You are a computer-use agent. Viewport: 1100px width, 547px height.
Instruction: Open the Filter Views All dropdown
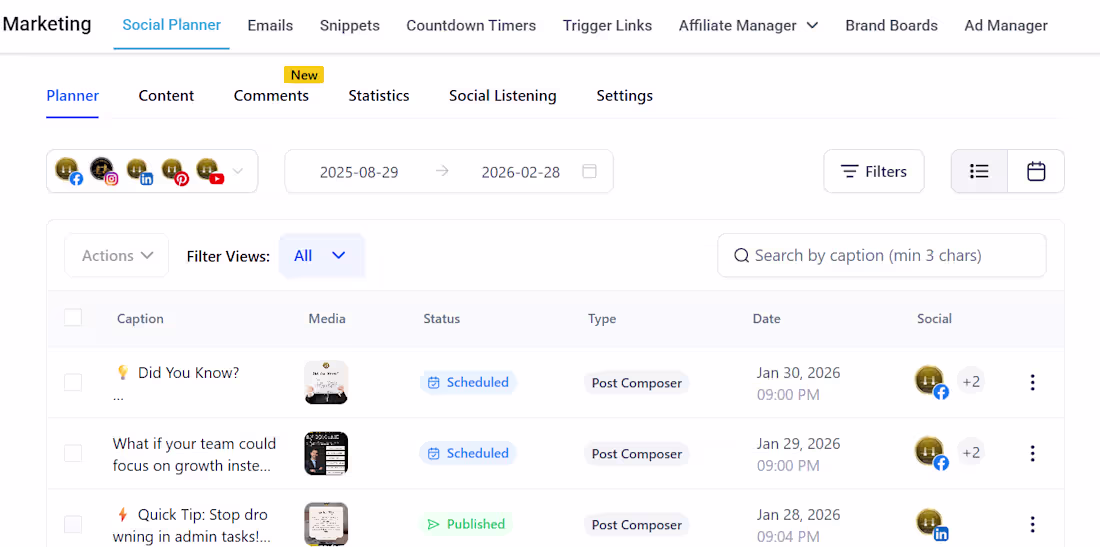point(321,255)
